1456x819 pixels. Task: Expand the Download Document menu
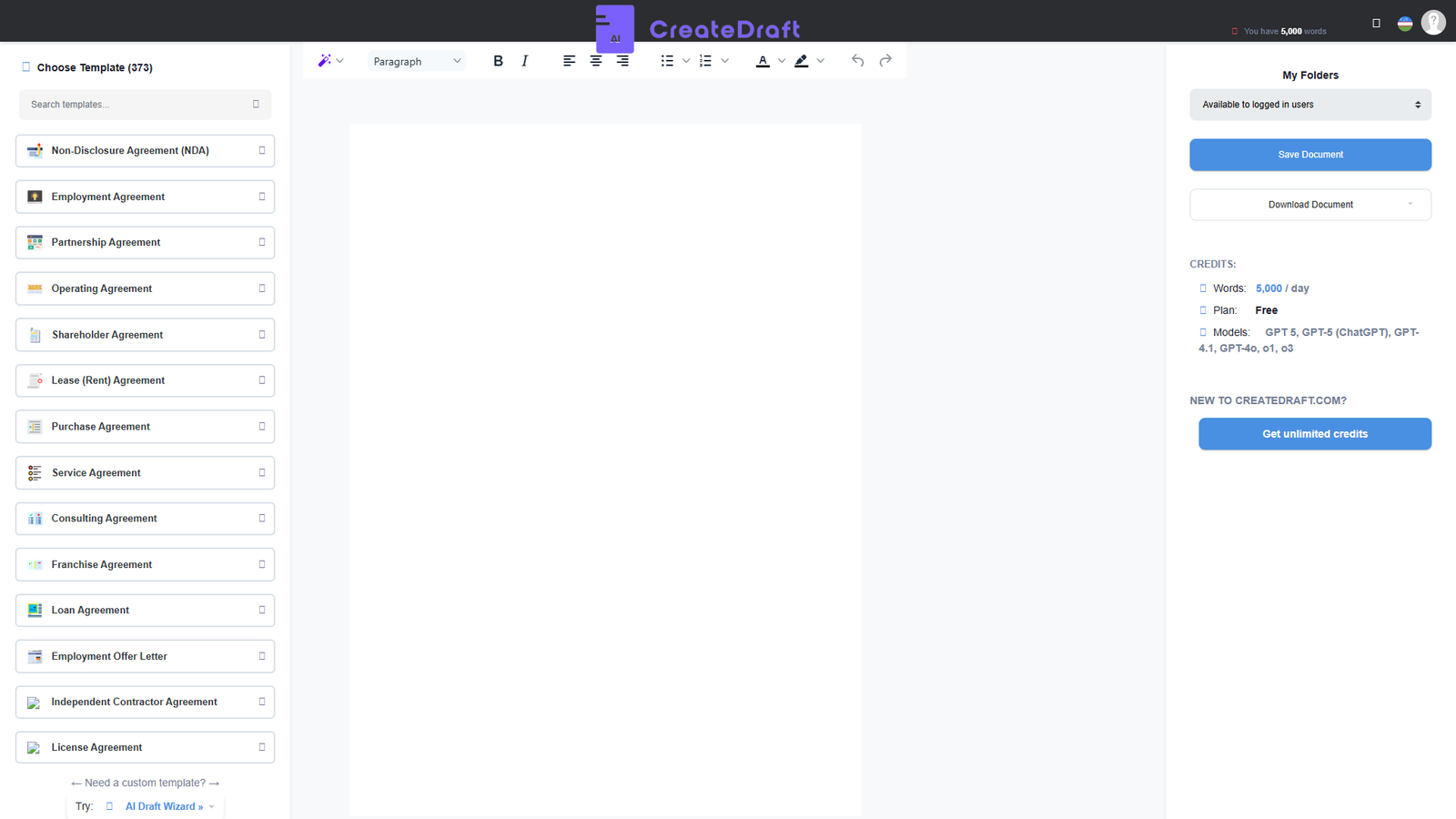(1310, 205)
